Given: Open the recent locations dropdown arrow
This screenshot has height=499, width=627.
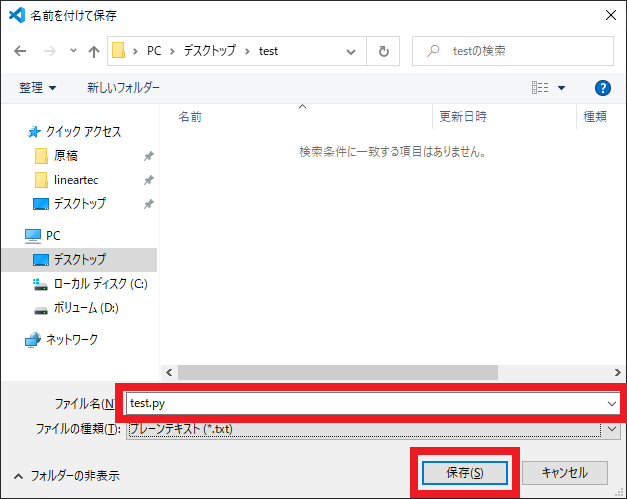Looking at the screenshot, I should (72, 51).
